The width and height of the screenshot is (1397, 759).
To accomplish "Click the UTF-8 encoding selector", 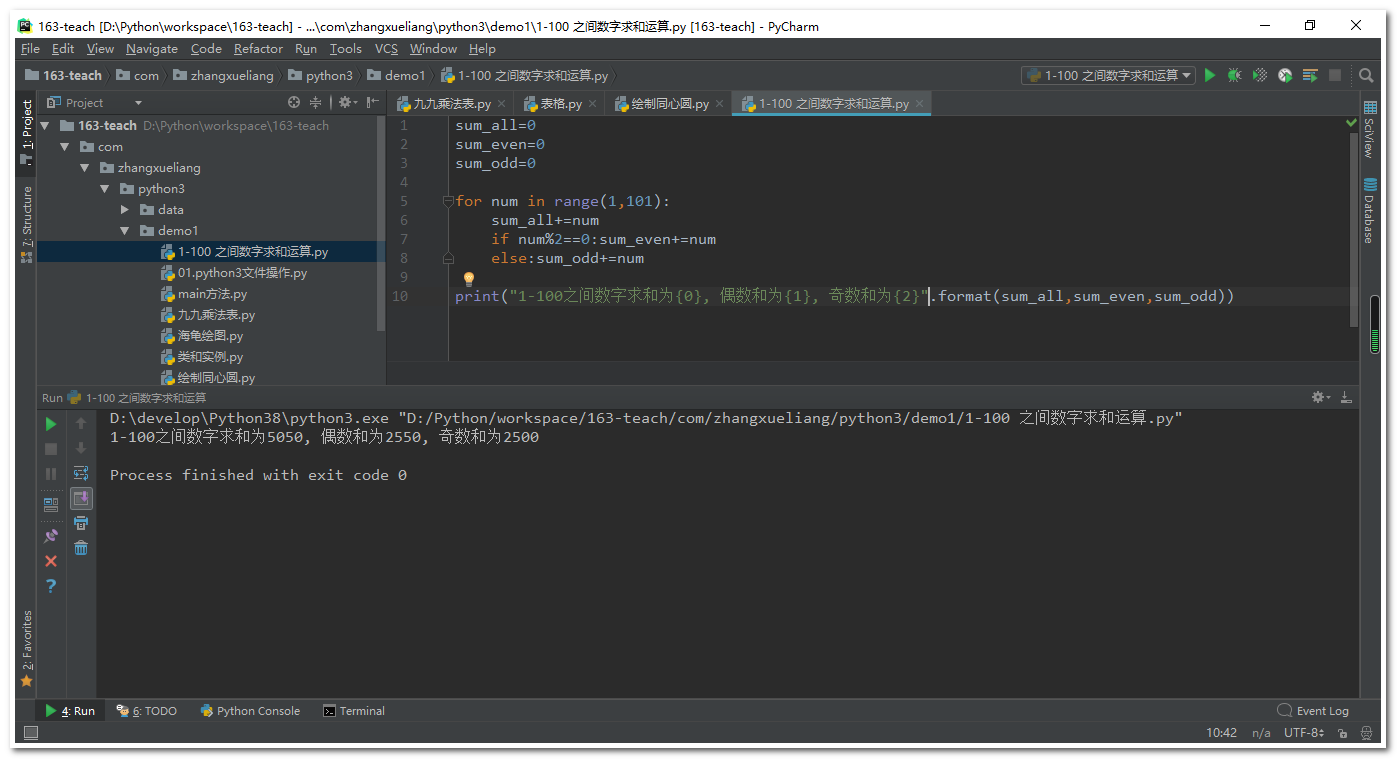I will pyautogui.click(x=1304, y=733).
